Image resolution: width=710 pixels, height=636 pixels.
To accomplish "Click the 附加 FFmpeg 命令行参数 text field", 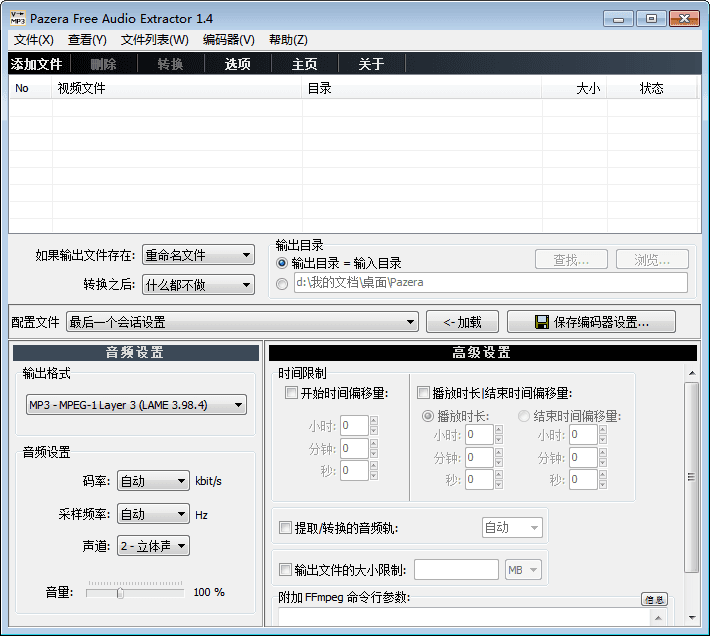I will click(464, 617).
